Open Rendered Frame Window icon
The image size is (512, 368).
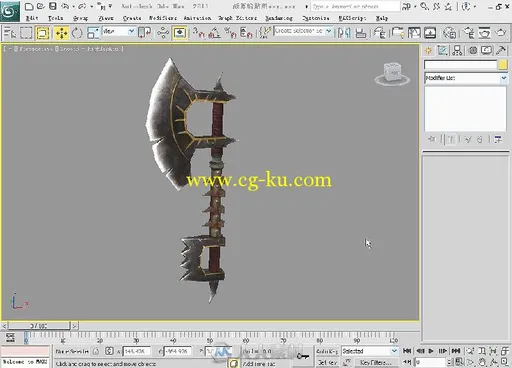click(484, 33)
